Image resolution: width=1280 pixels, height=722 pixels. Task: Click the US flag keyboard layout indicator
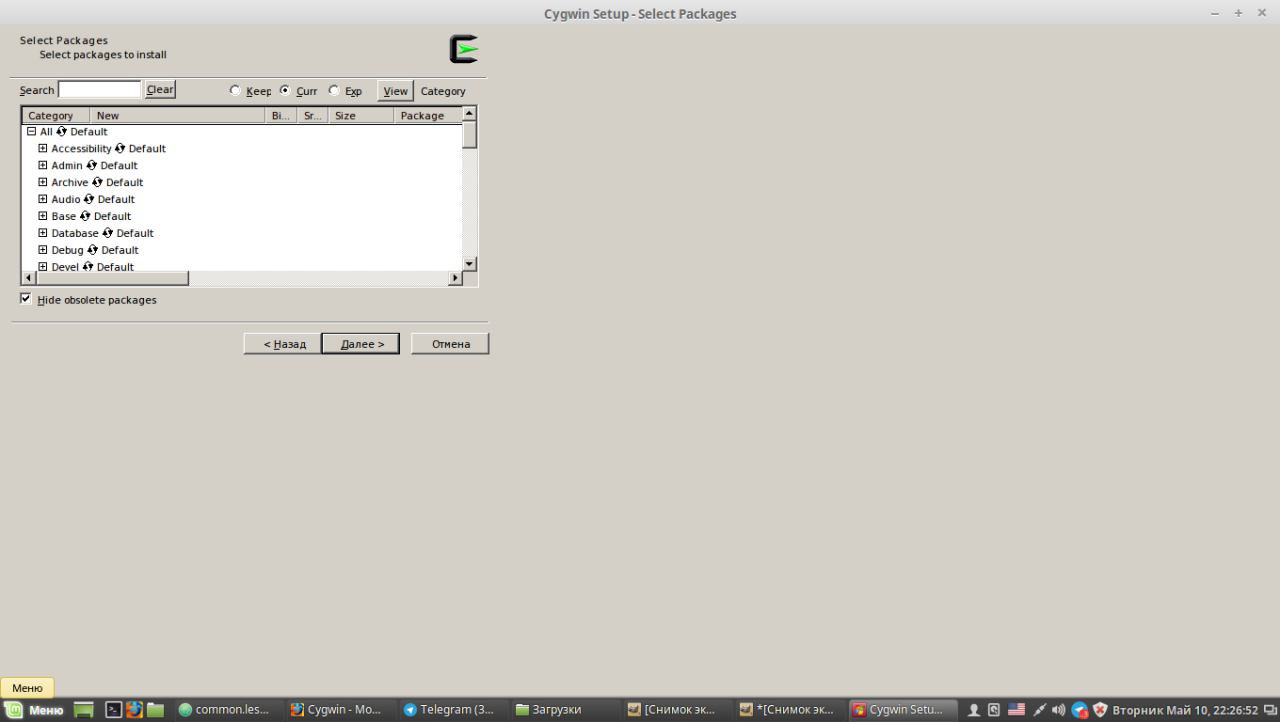click(1016, 710)
